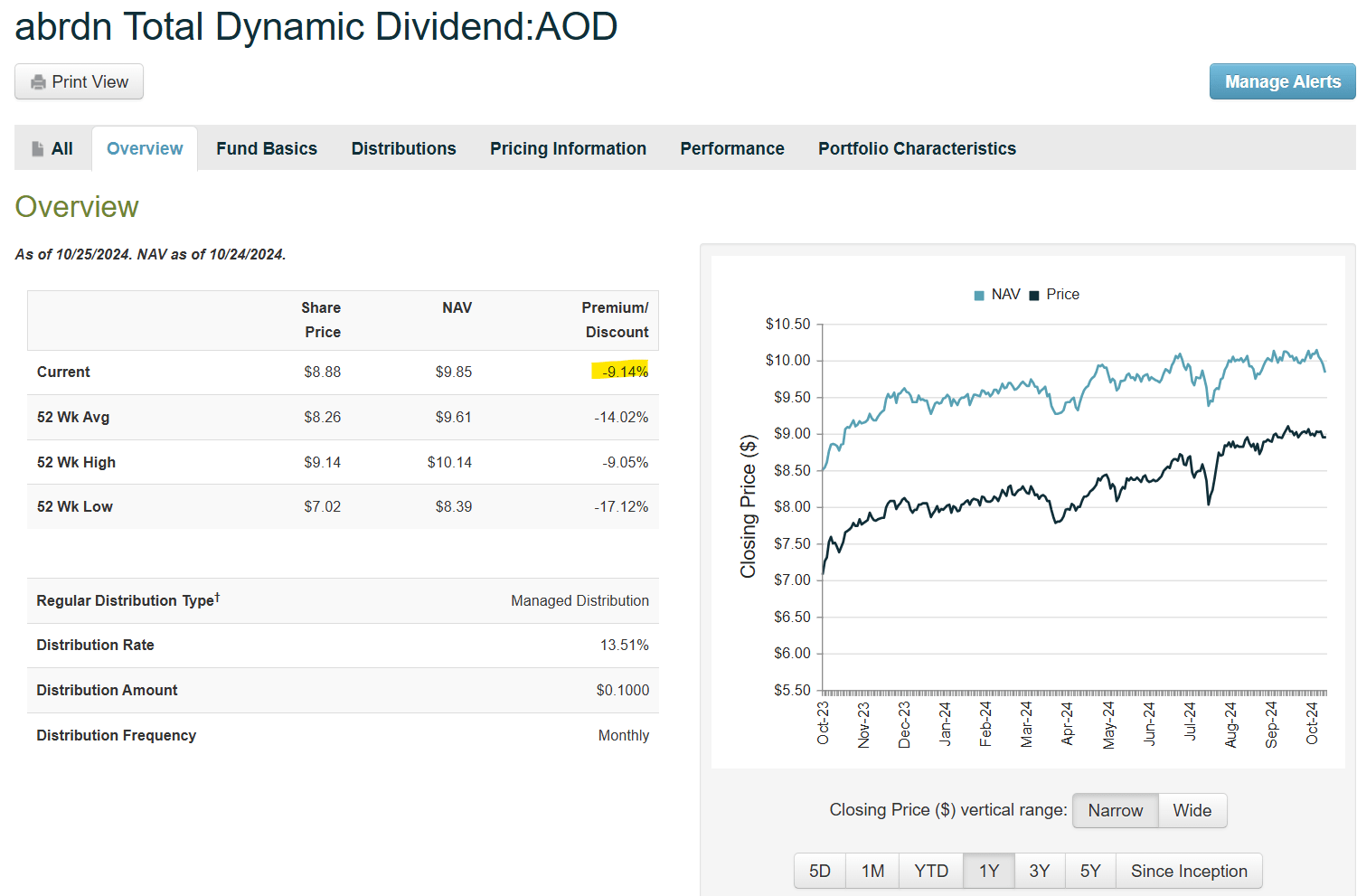The height and width of the screenshot is (896, 1357).
Task: Click the Print View button
Action: tap(79, 81)
